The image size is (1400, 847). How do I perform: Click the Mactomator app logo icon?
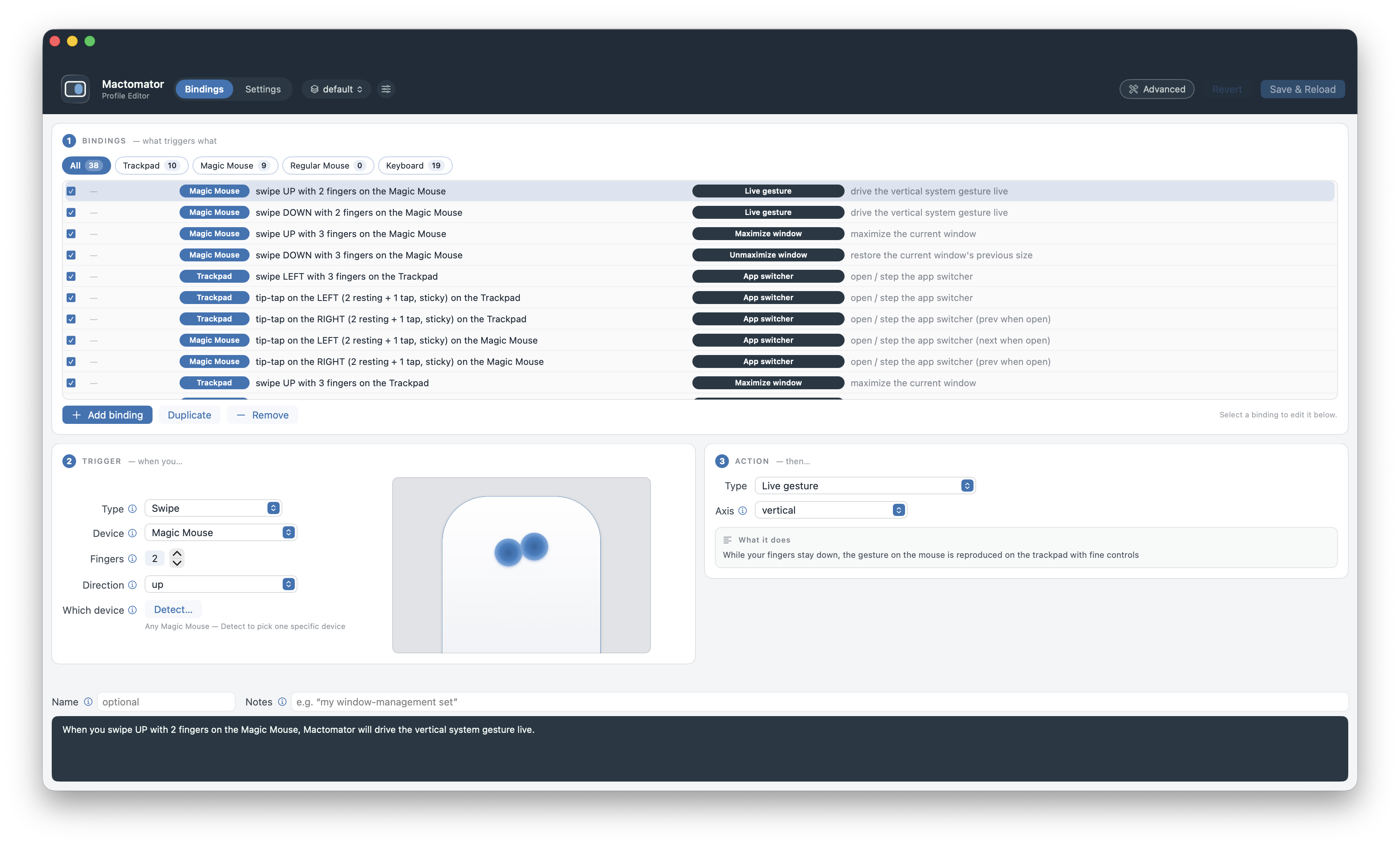point(76,89)
